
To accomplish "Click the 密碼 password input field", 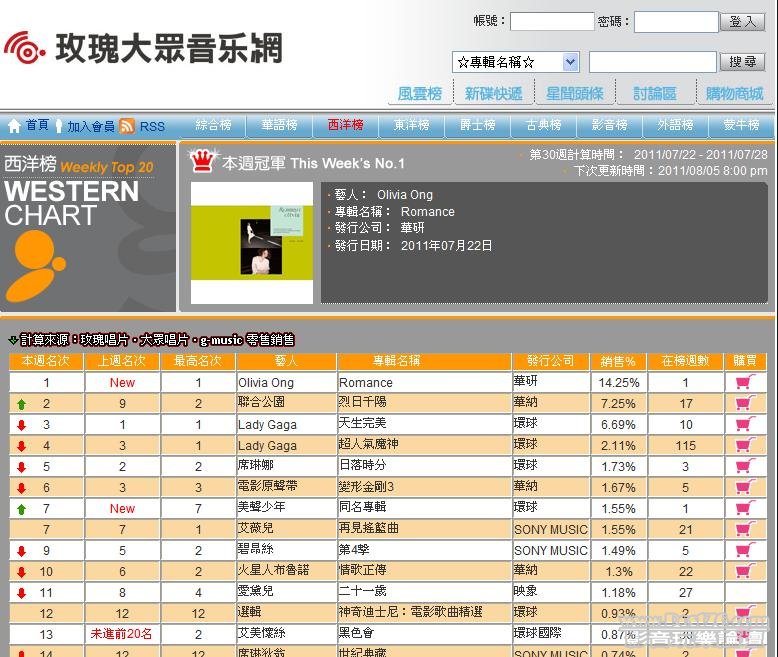I will pos(676,22).
